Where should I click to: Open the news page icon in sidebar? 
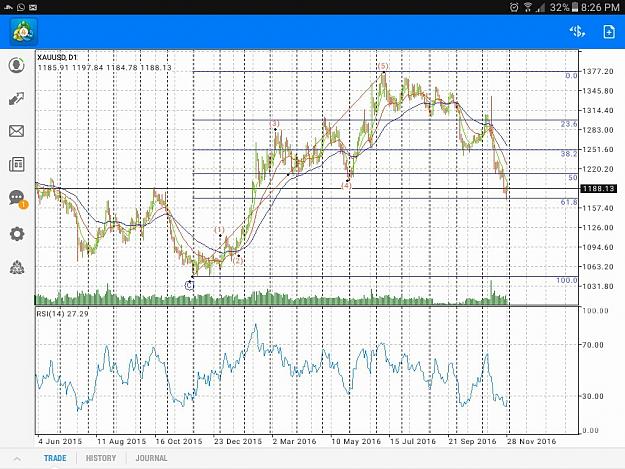coord(16,164)
